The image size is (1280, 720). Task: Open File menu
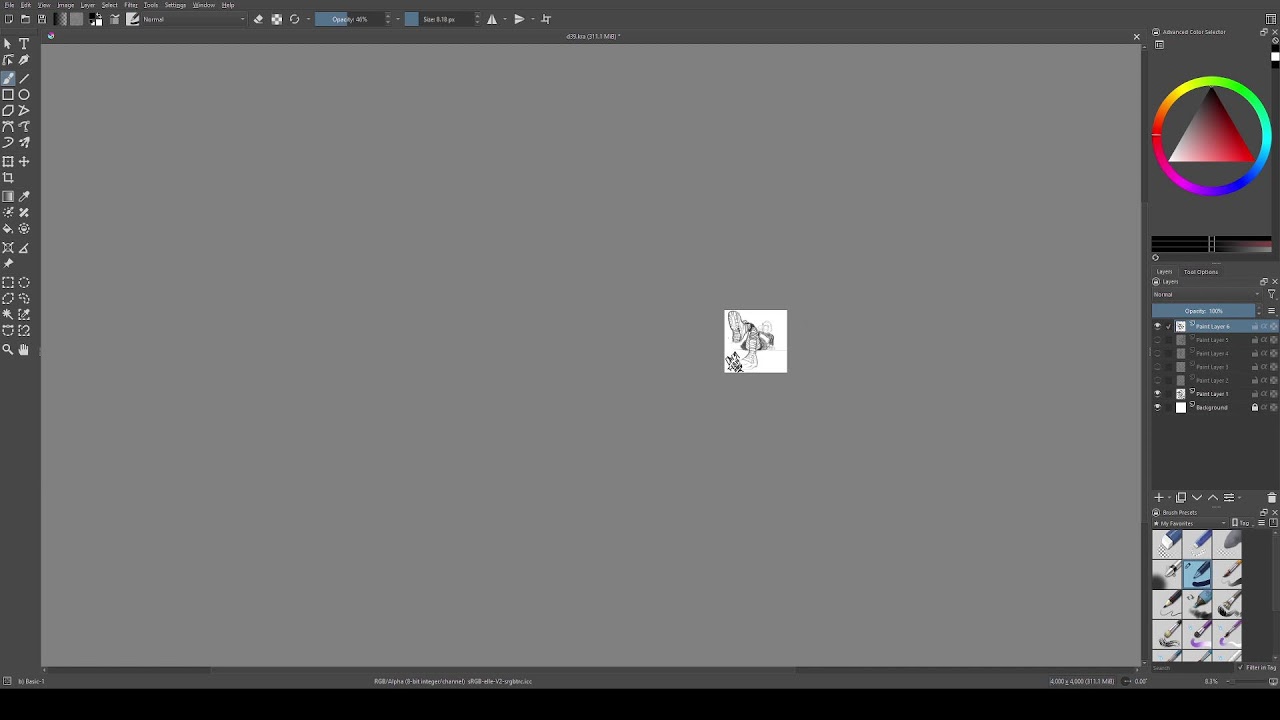point(9,5)
